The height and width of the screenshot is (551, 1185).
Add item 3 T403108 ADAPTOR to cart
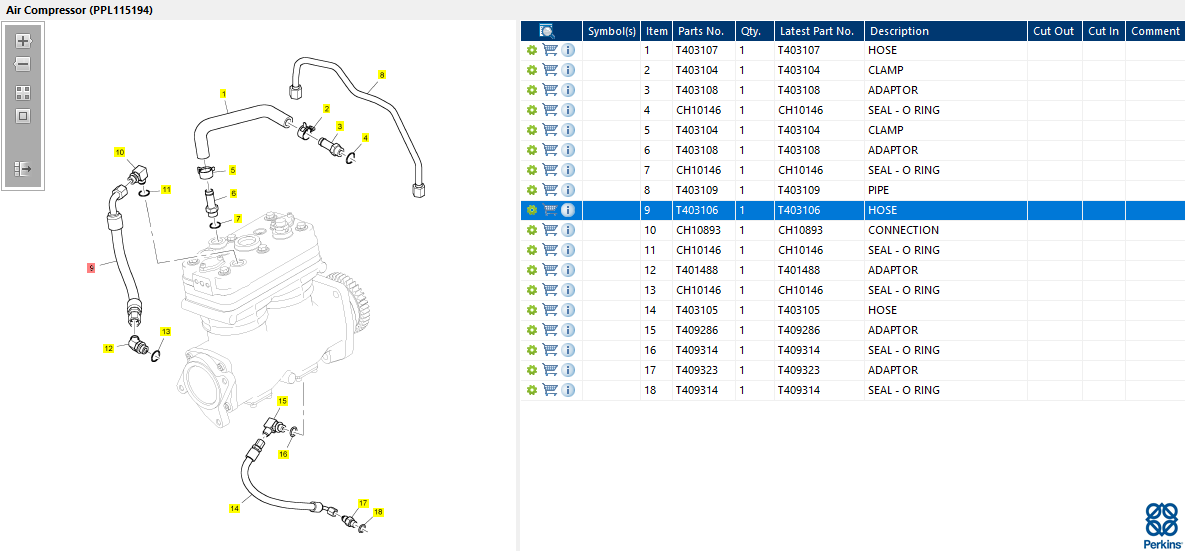(x=550, y=90)
